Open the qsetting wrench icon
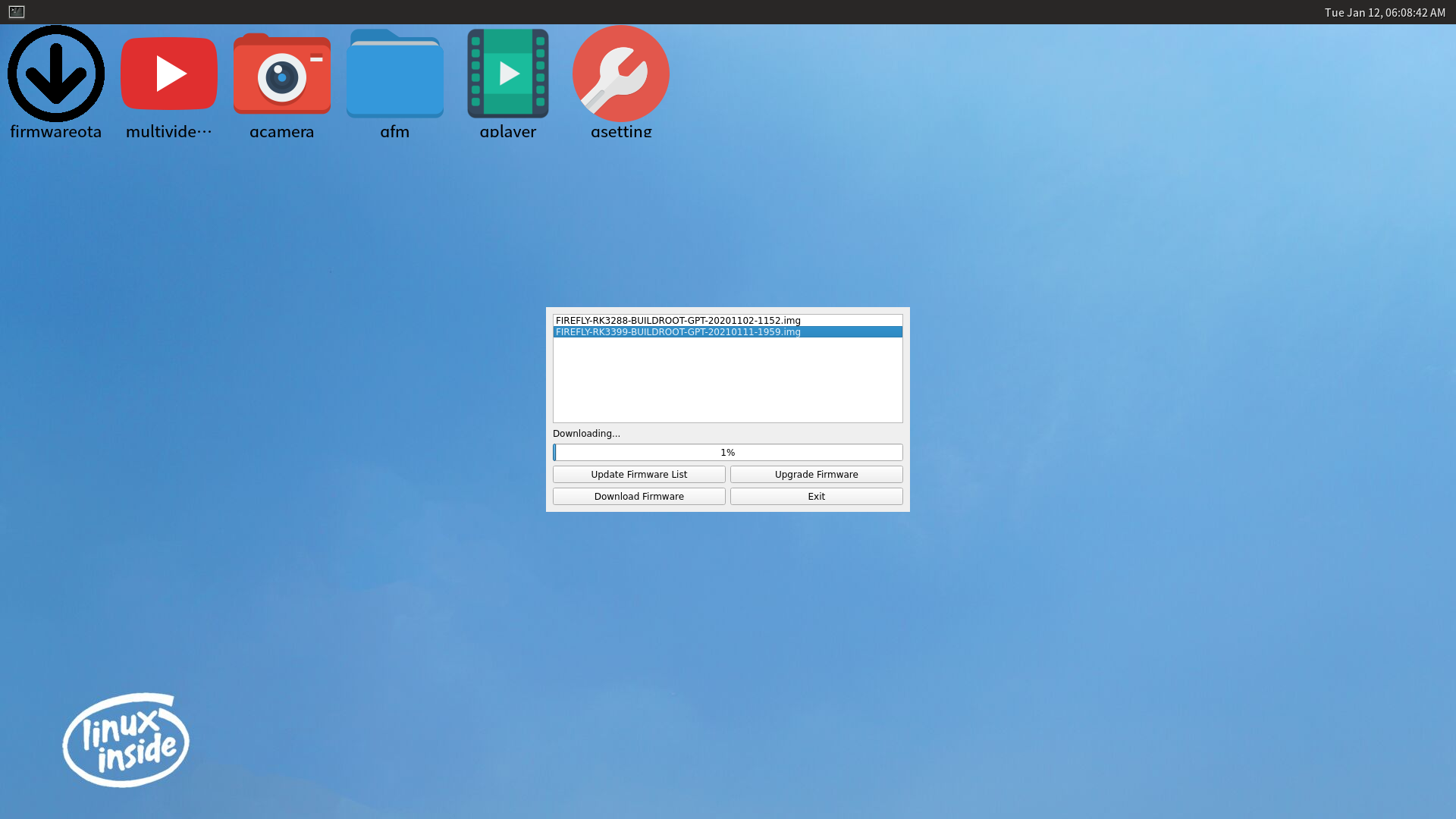 [621, 74]
